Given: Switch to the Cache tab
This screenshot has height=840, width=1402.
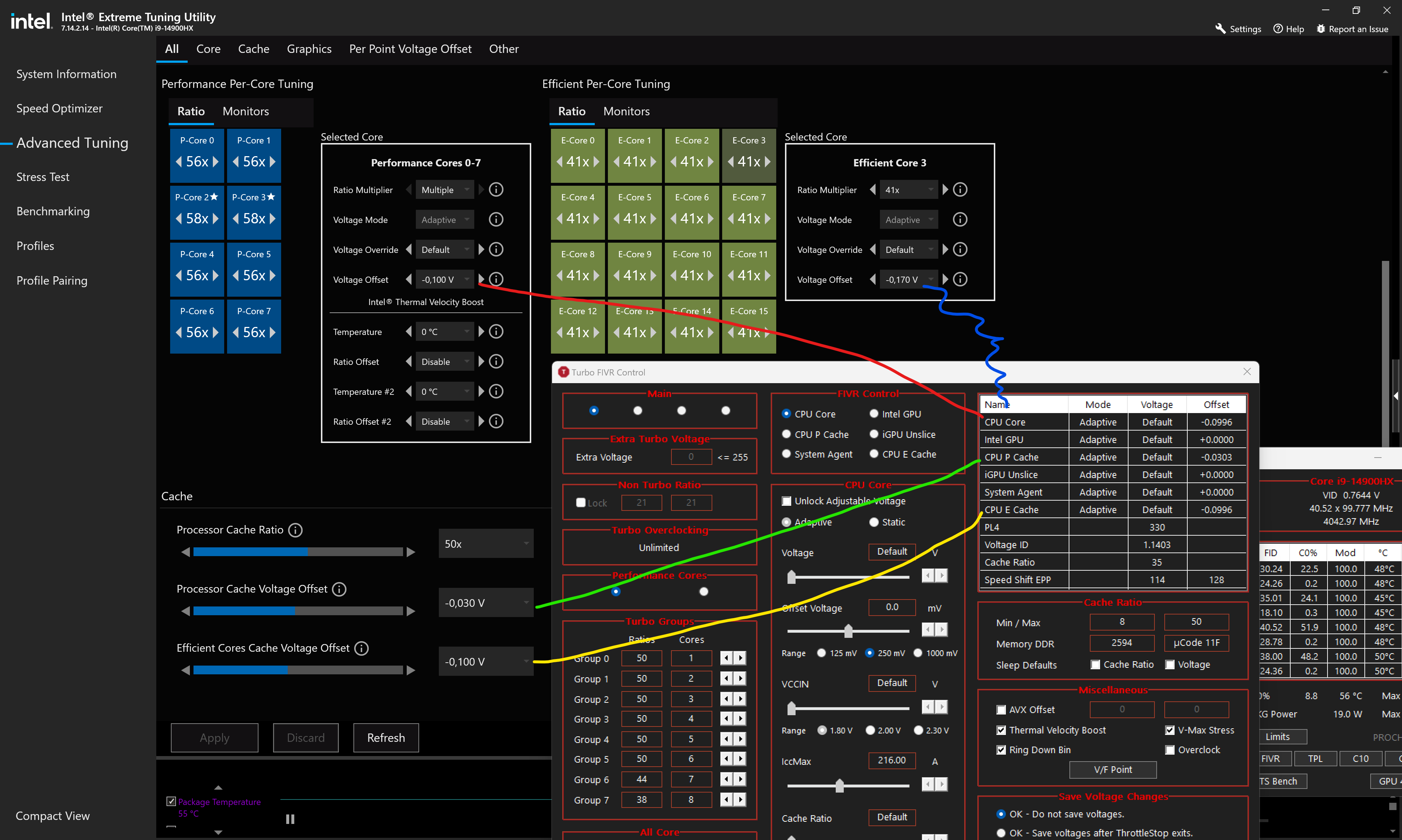Looking at the screenshot, I should pos(254,49).
